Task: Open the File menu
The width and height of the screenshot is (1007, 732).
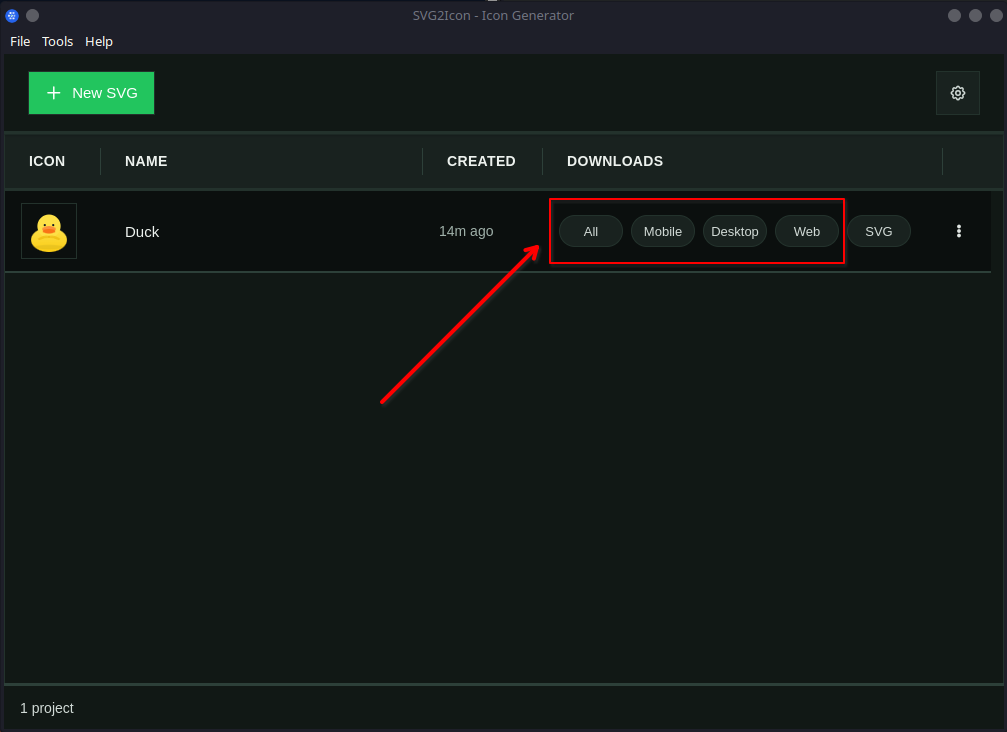Action: coord(19,41)
